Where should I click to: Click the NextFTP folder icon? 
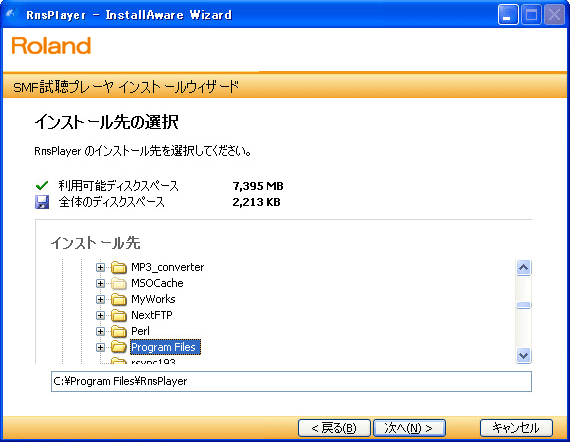tap(119, 316)
